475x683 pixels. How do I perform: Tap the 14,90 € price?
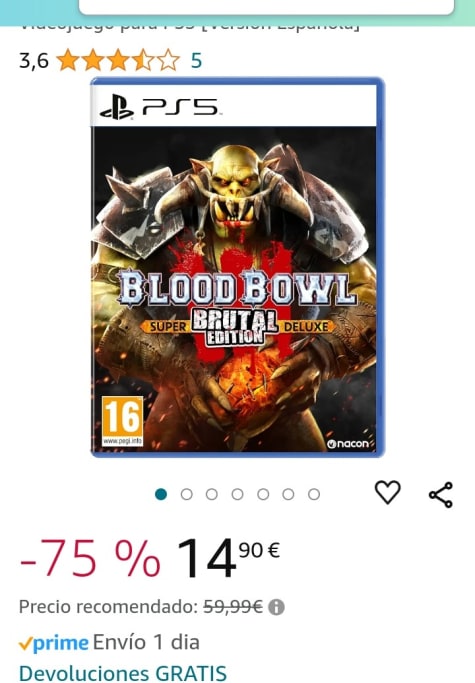click(228, 558)
